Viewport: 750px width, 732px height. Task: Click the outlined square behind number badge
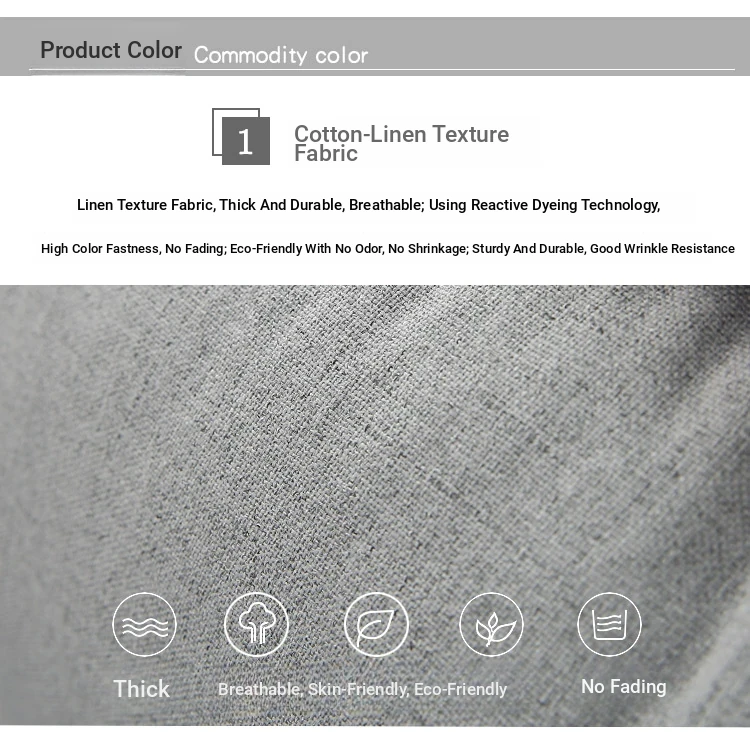(x=236, y=132)
